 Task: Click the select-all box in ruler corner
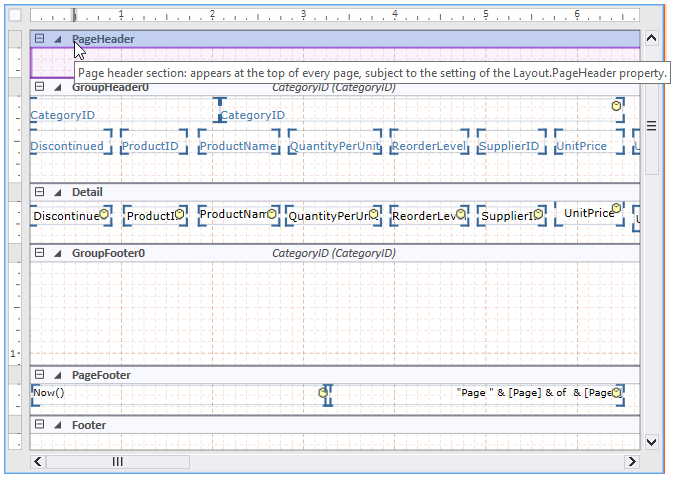[14, 16]
